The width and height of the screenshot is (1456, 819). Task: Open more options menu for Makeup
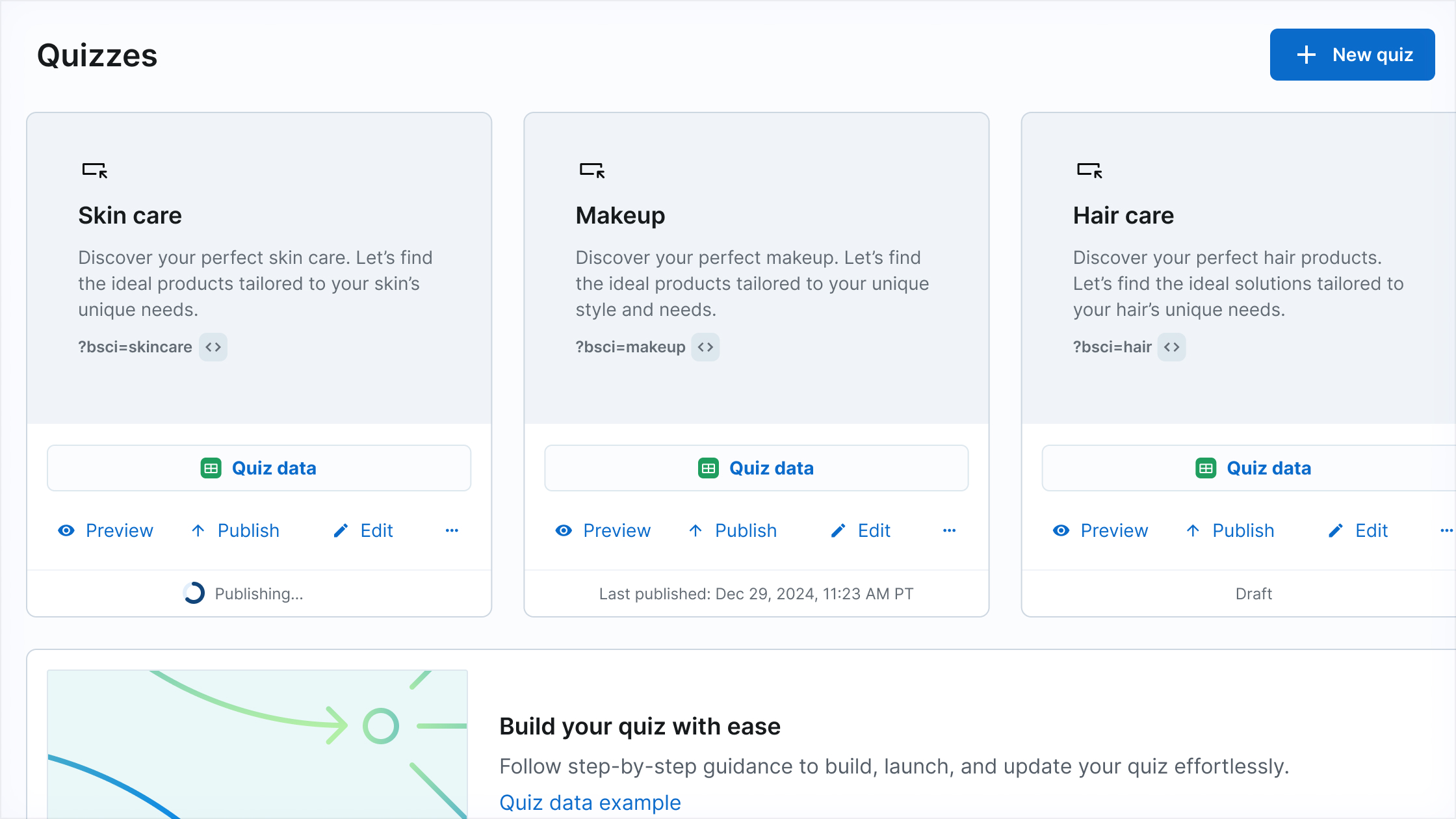point(949,530)
